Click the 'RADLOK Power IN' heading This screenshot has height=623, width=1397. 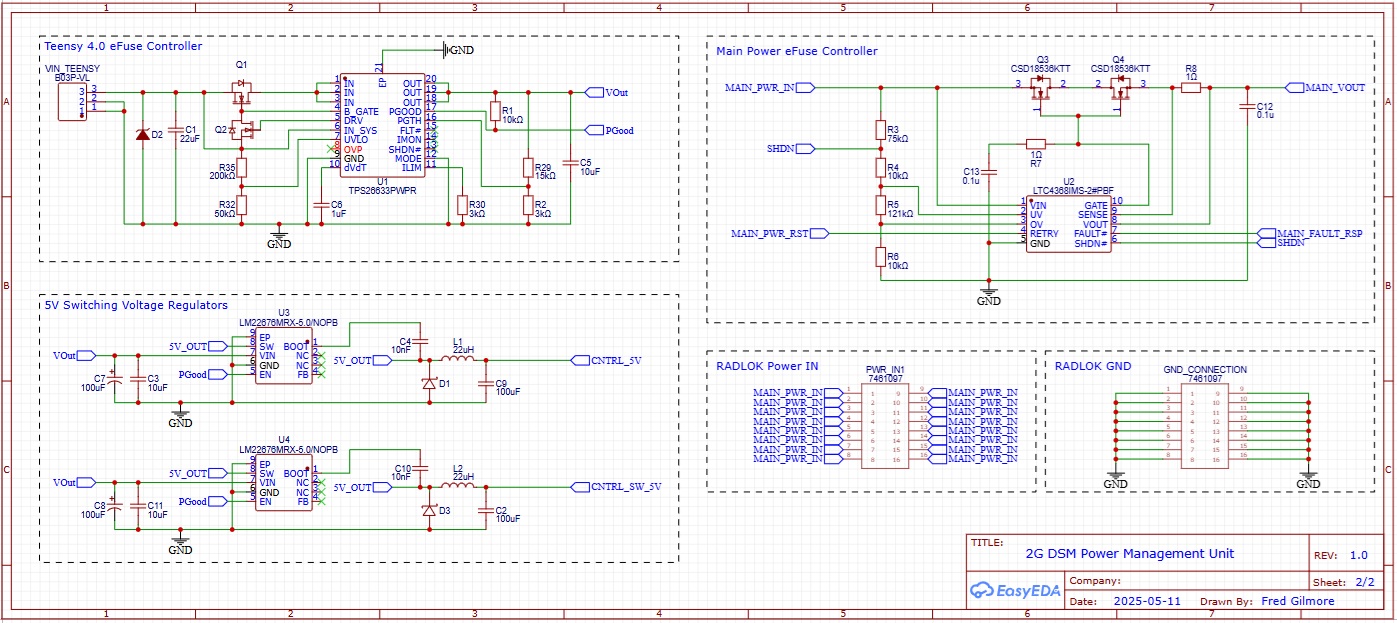pyautogui.click(x=766, y=366)
